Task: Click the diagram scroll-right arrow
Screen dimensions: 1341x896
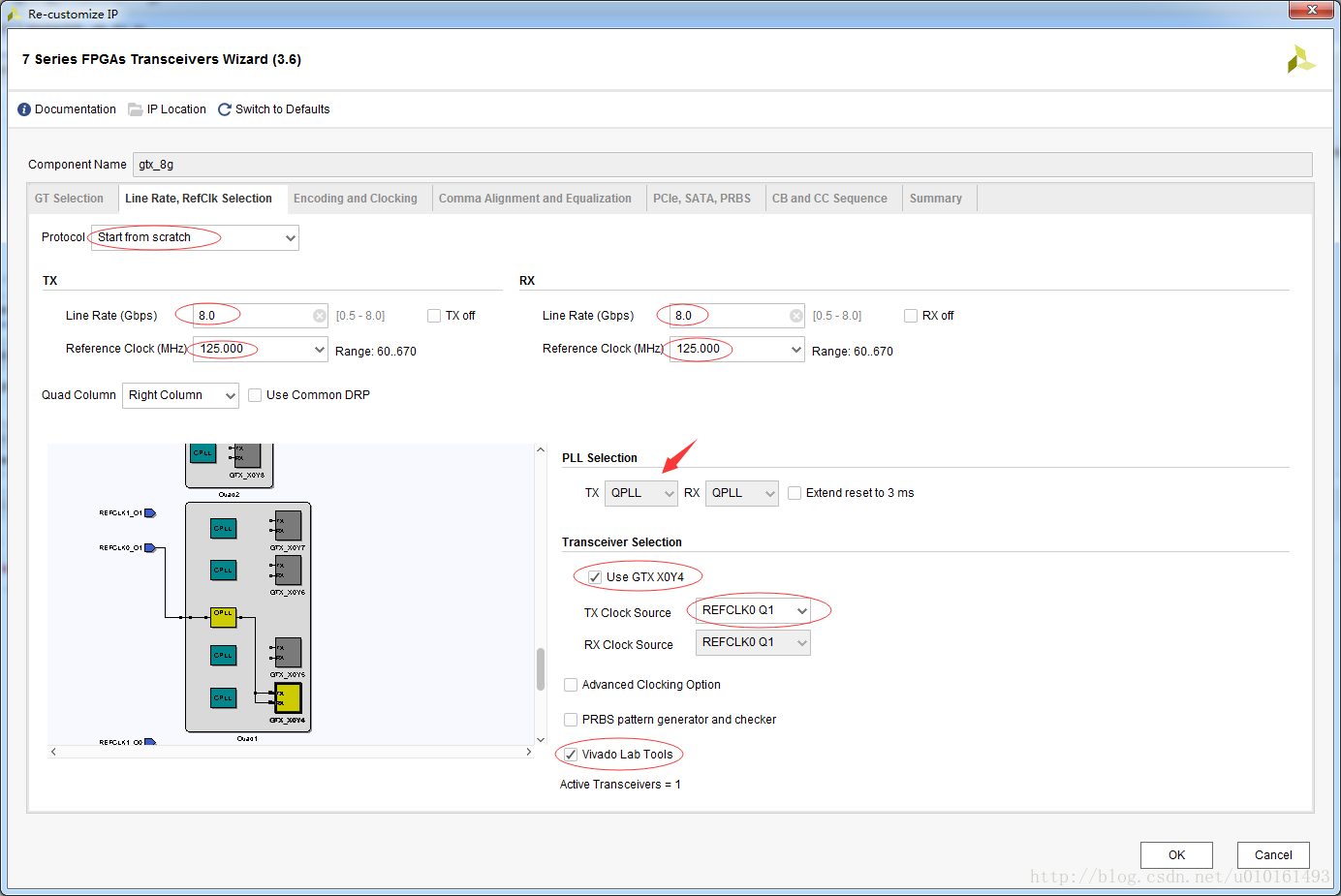Action: click(529, 752)
